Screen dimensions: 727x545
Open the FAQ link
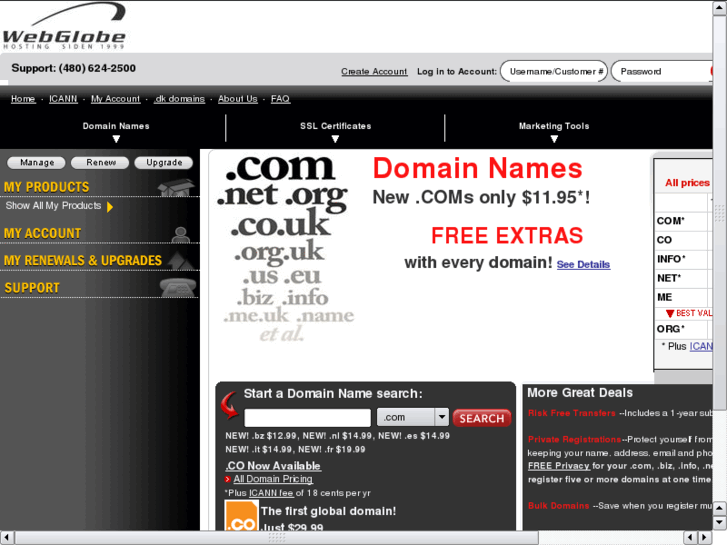[281, 99]
